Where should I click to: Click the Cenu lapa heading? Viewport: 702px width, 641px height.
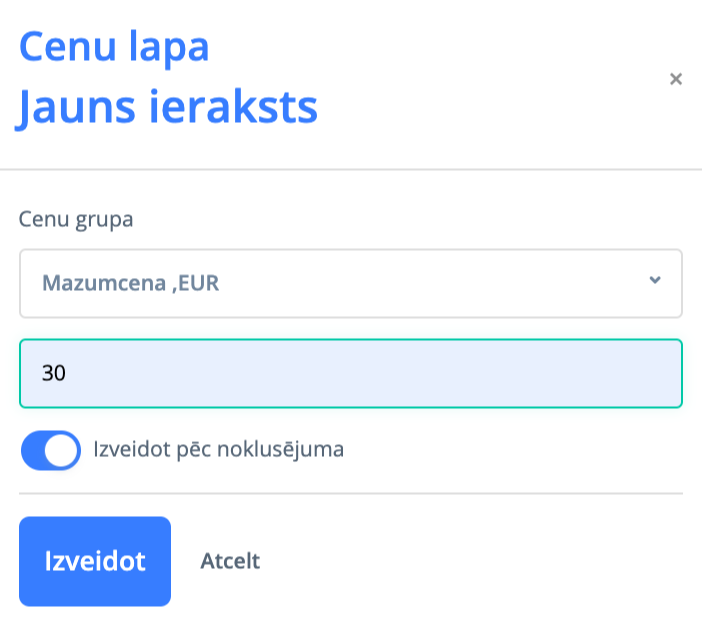coord(114,47)
